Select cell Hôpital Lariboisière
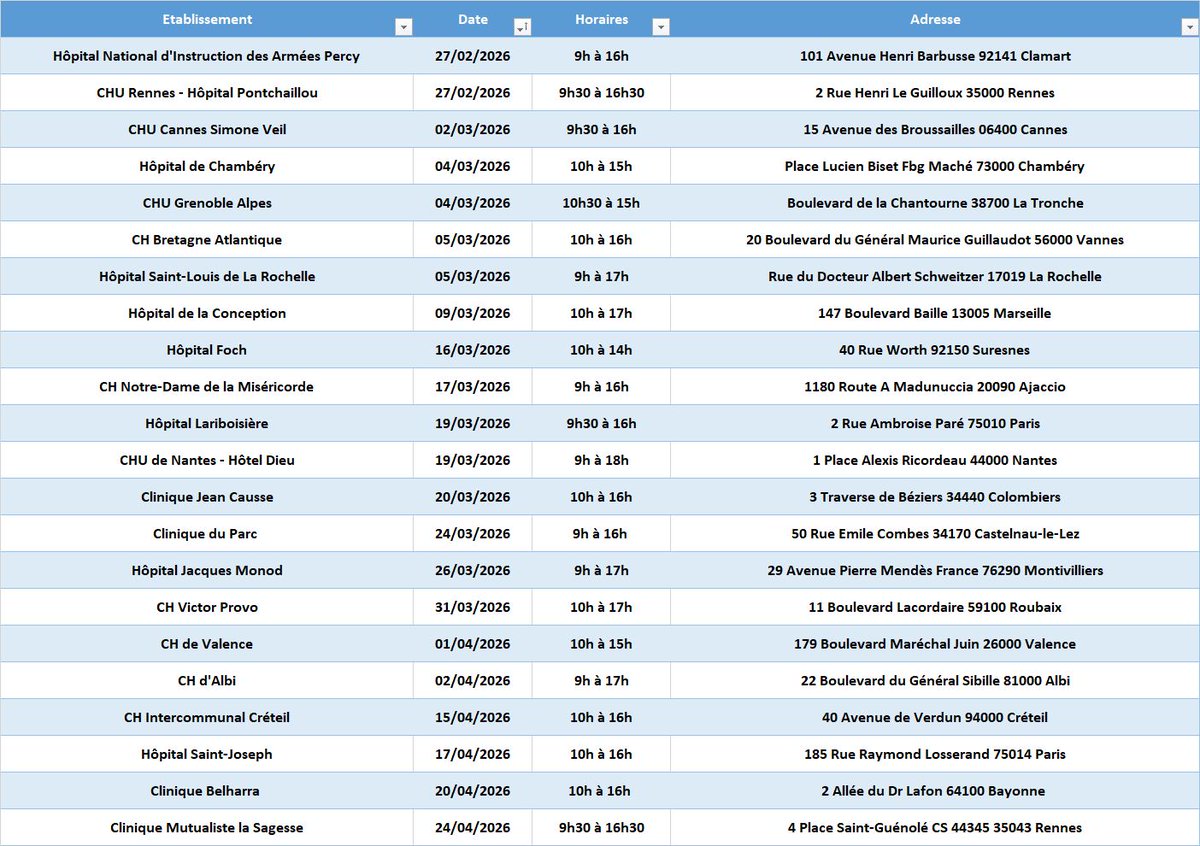Viewport: 1200px width, 846px height. pos(207,423)
